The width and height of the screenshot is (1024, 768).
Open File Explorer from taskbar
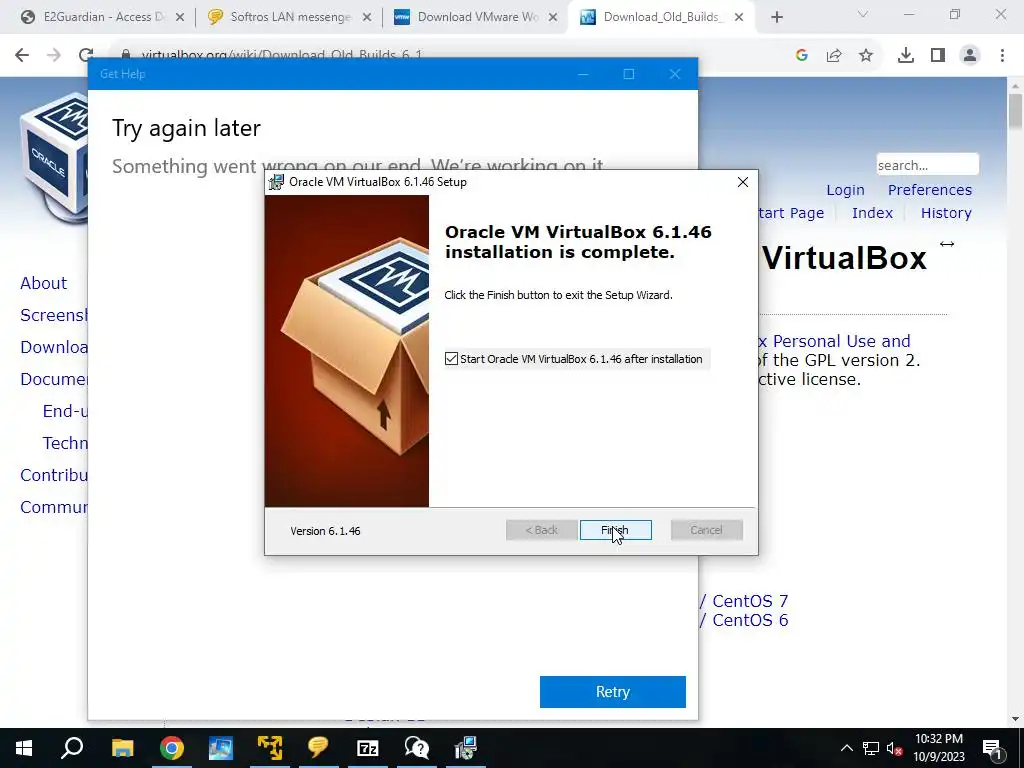pos(122,748)
